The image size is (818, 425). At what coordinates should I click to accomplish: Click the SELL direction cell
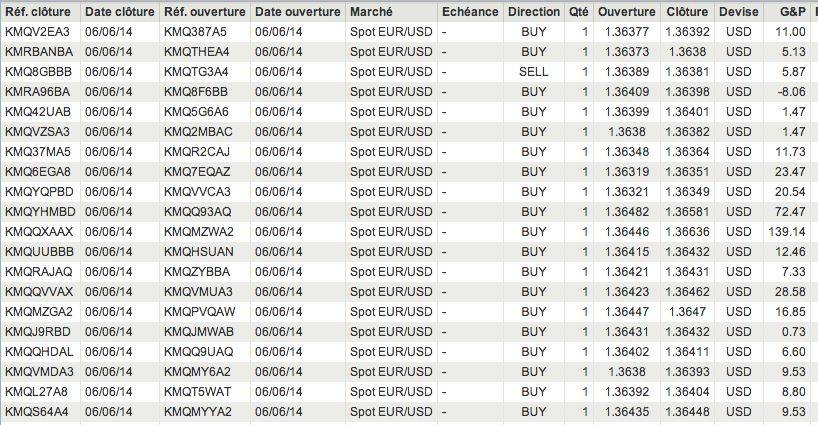pyautogui.click(x=534, y=72)
